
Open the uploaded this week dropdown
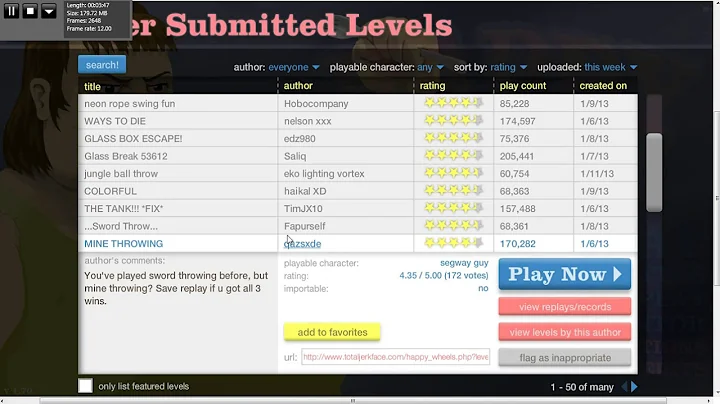[610, 67]
